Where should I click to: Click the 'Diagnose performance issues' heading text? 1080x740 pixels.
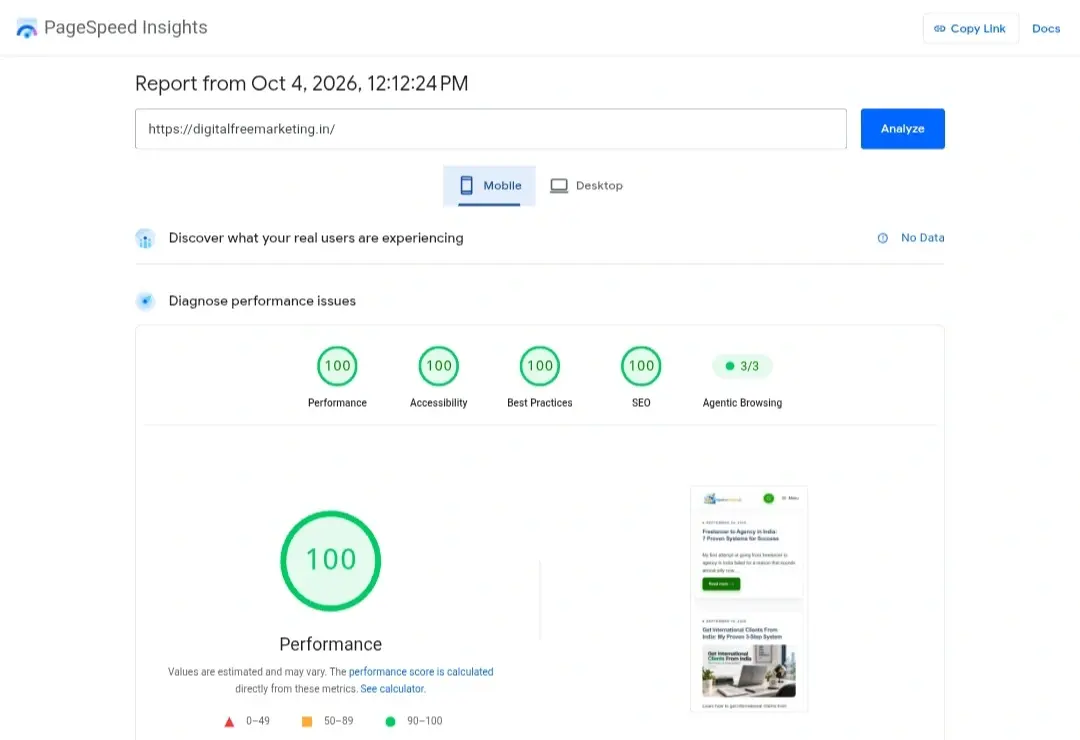tap(262, 301)
